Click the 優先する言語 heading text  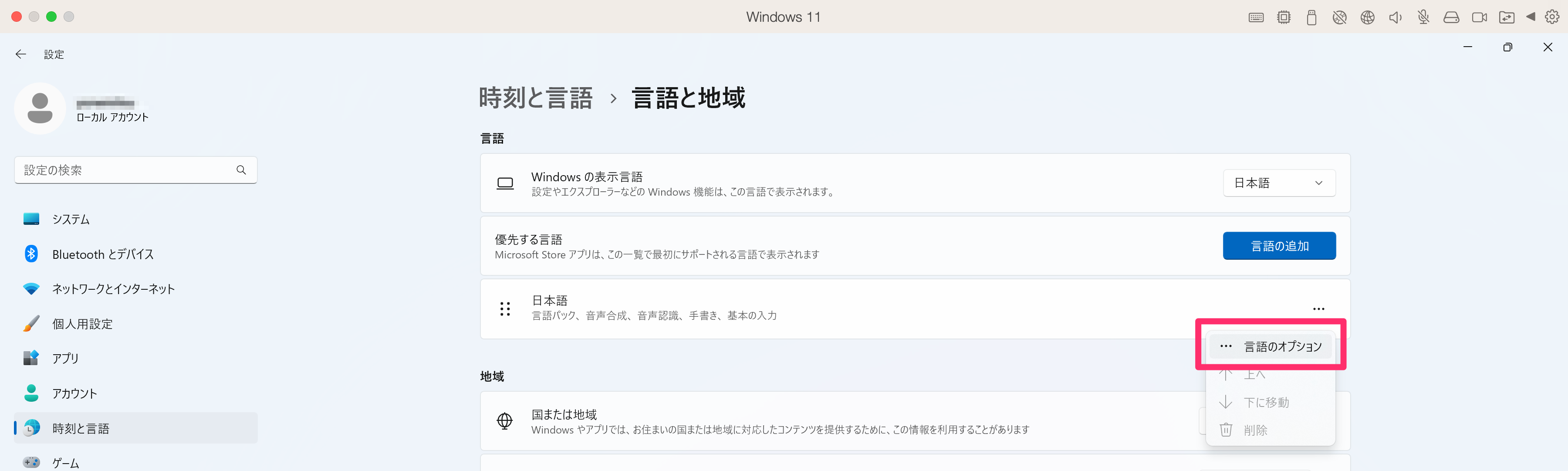[x=528, y=240]
